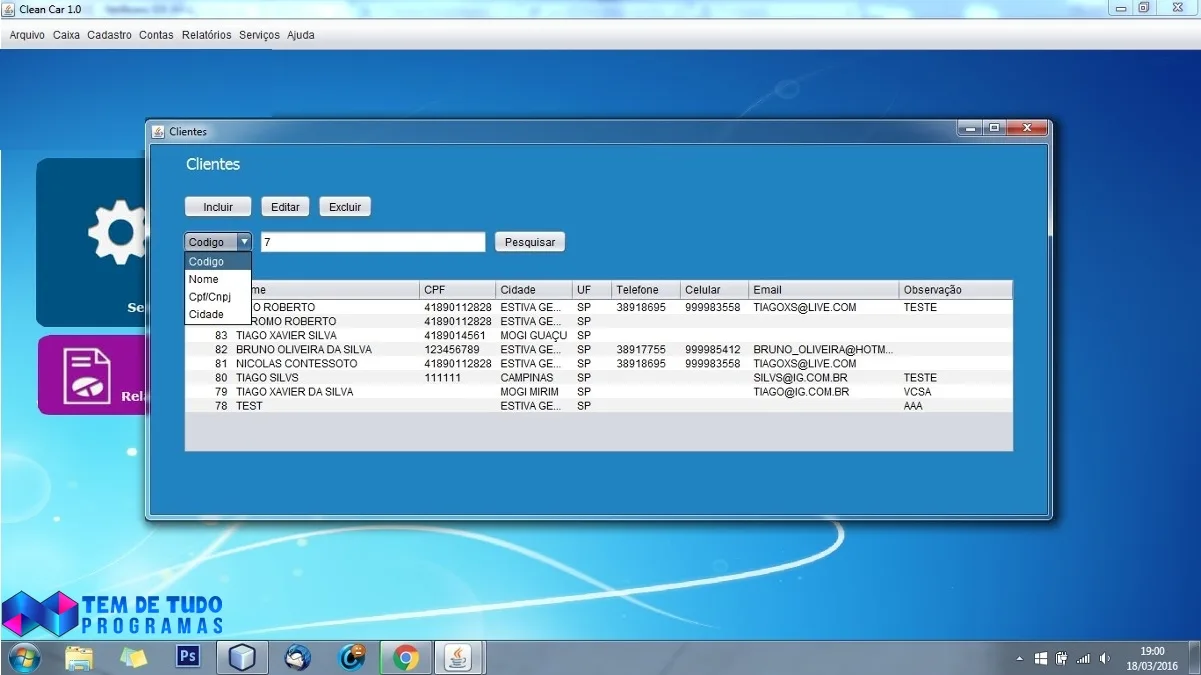1201x675 pixels.
Task: Select row TIAGO SILVS
Action: pos(599,378)
